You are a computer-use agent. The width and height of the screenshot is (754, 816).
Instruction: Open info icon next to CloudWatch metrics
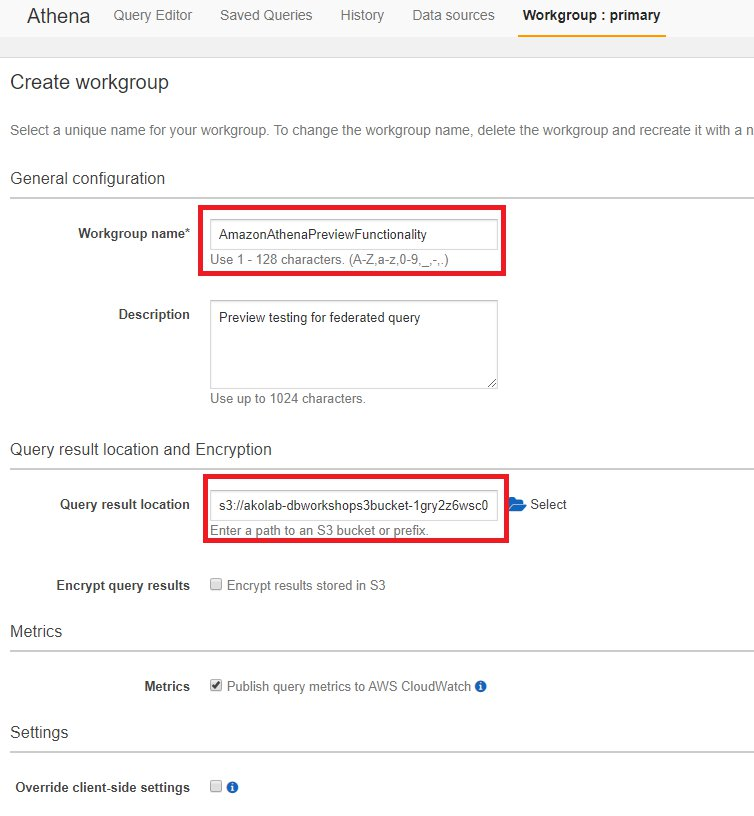point(481,686)
